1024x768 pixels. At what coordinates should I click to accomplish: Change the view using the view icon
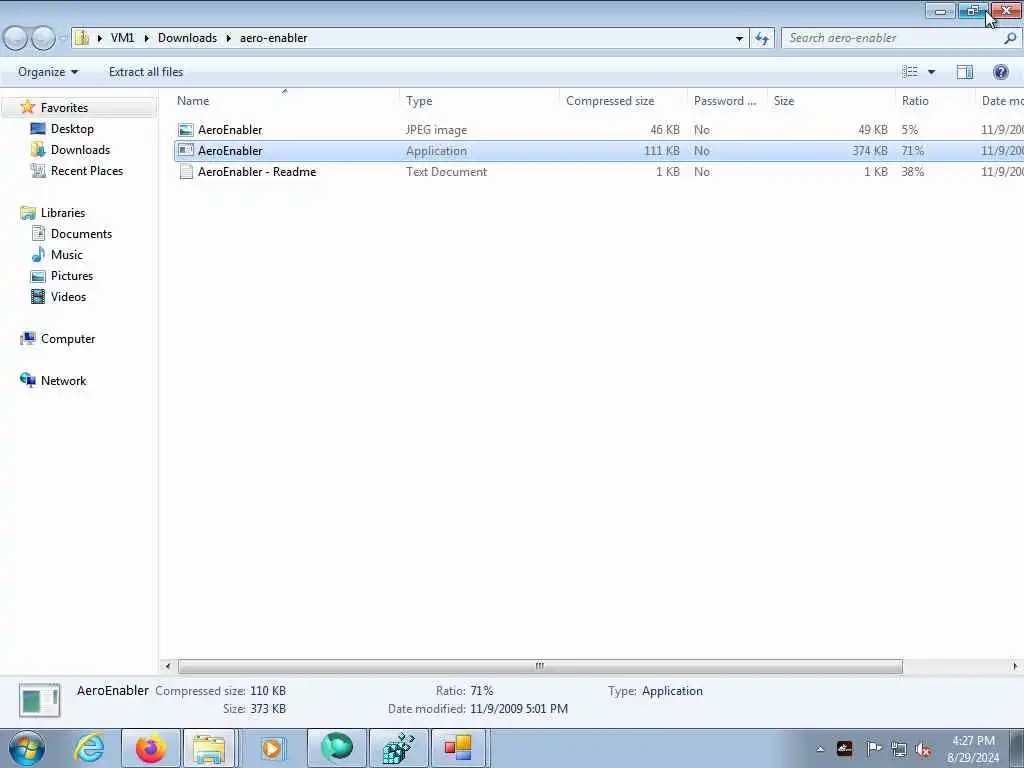click(910, 72)
